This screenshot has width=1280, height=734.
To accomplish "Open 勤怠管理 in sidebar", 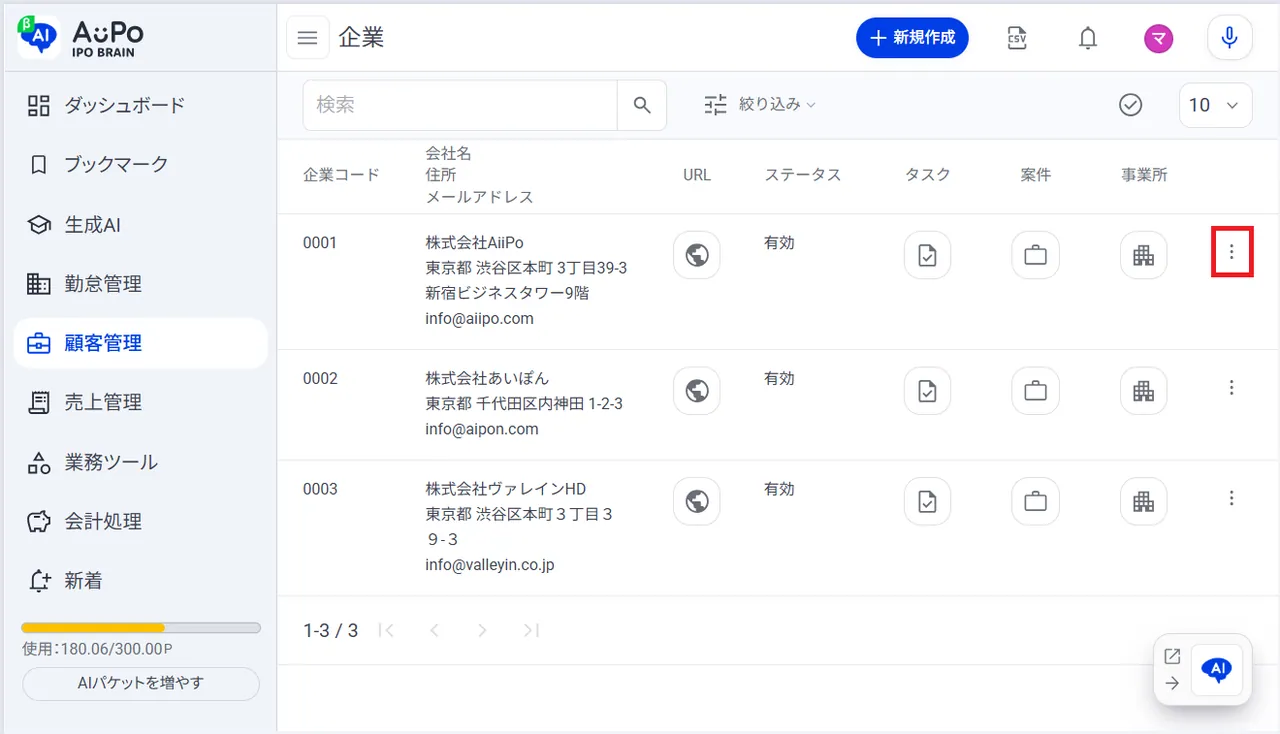I will pyautogui.click(x=141, y=283).
